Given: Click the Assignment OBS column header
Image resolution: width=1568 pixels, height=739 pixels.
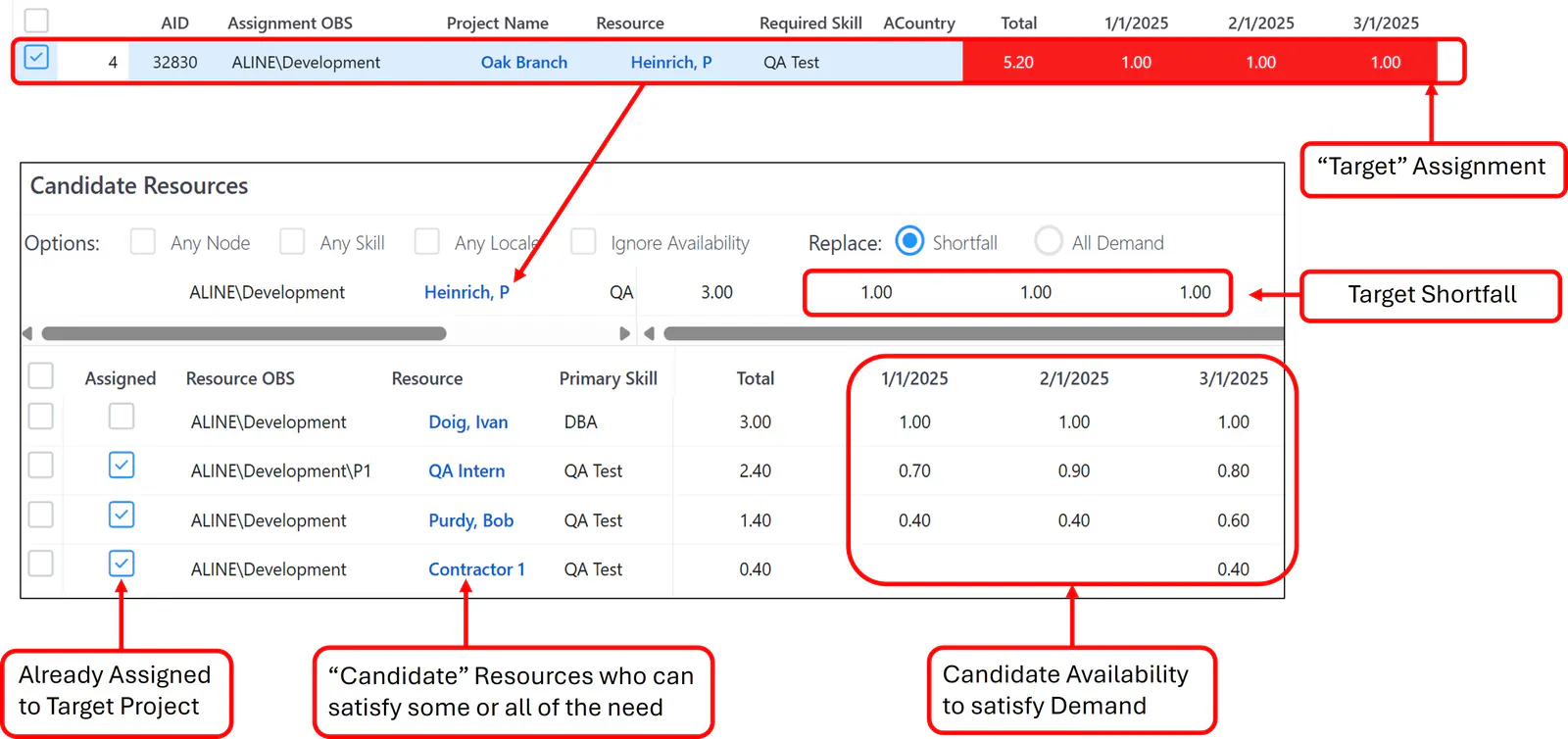Looking at the screenshot, I should coord(290,23).
